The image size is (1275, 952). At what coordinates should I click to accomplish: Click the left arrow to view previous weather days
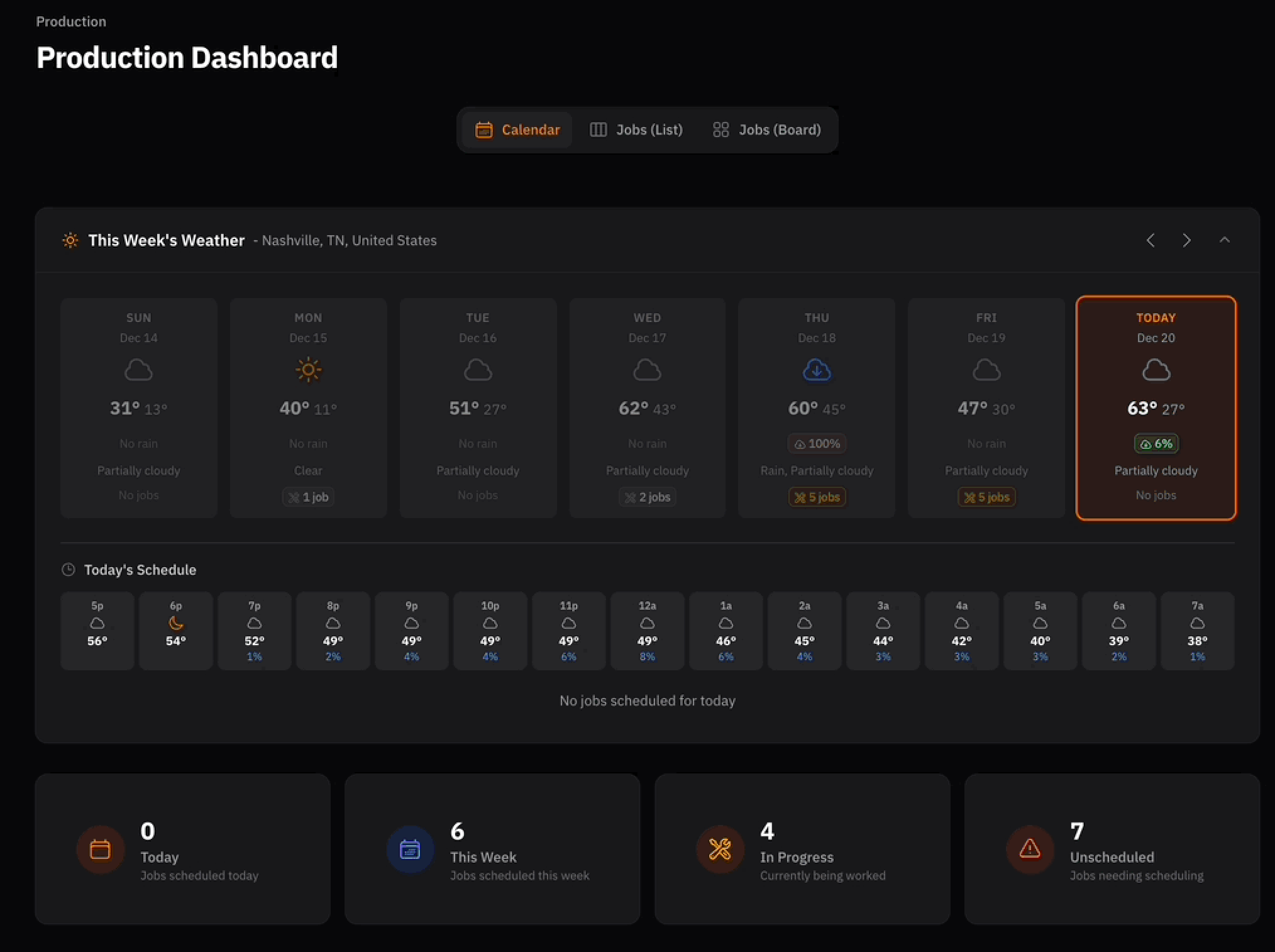click(1151, 240)
